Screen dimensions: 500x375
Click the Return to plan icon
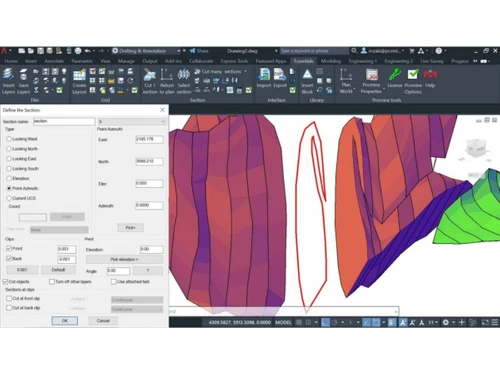pos(167,74)
